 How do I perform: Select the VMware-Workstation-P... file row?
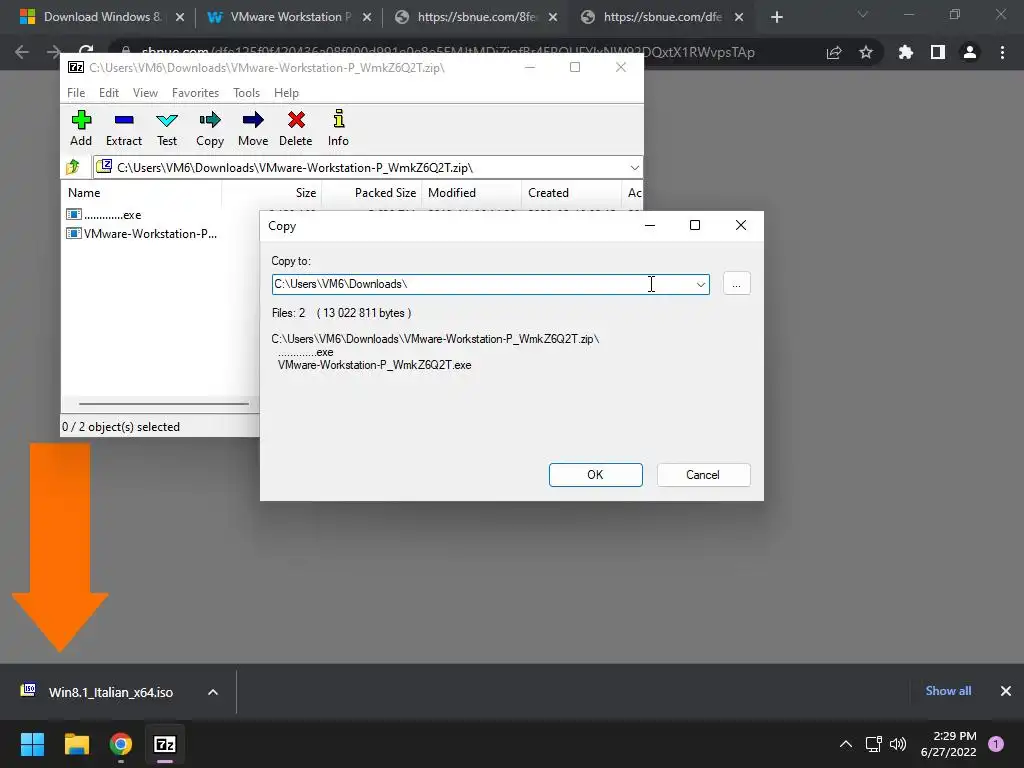(x=142, y=234)
